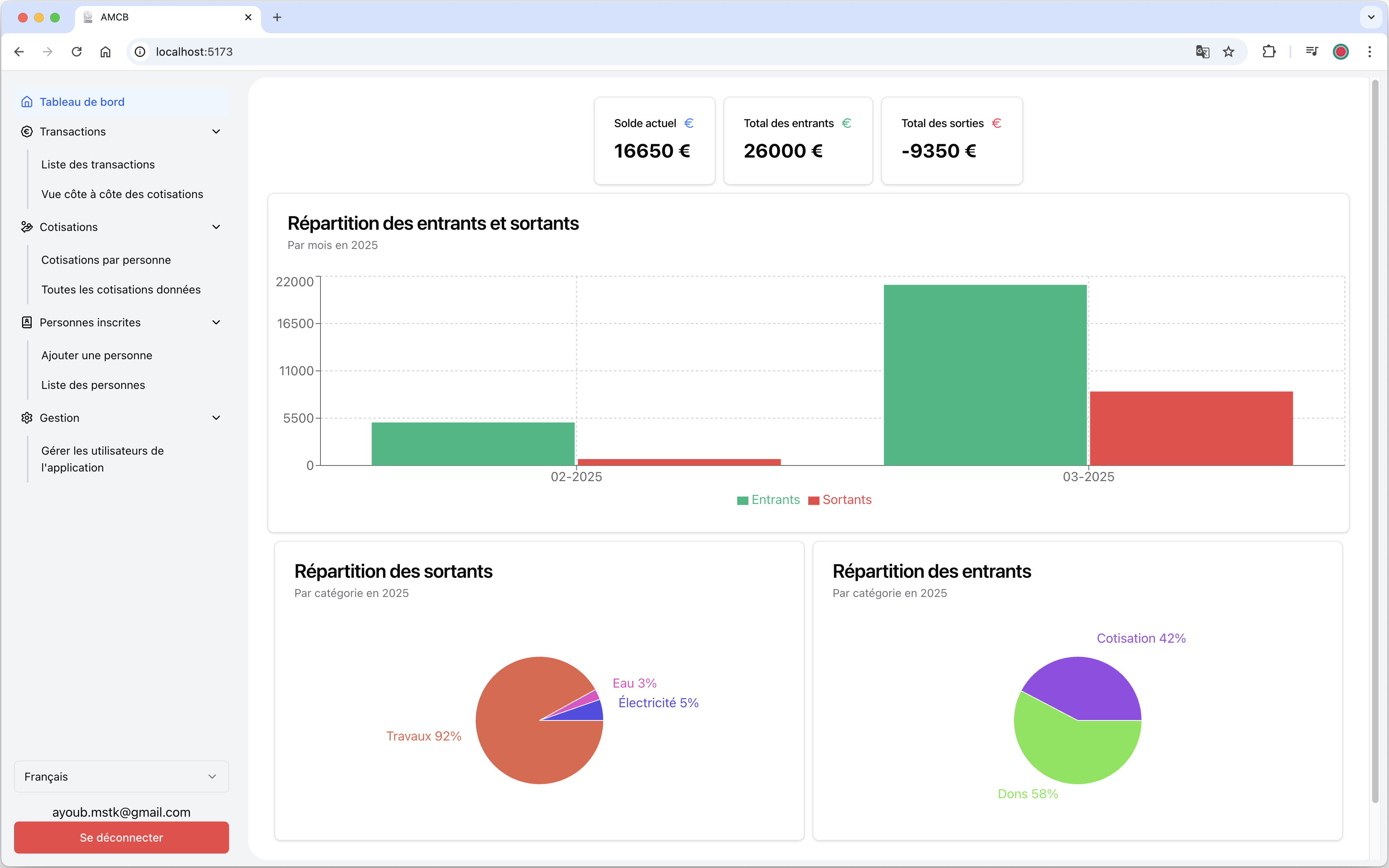Open the Français language dropdown

coord(121,776)
